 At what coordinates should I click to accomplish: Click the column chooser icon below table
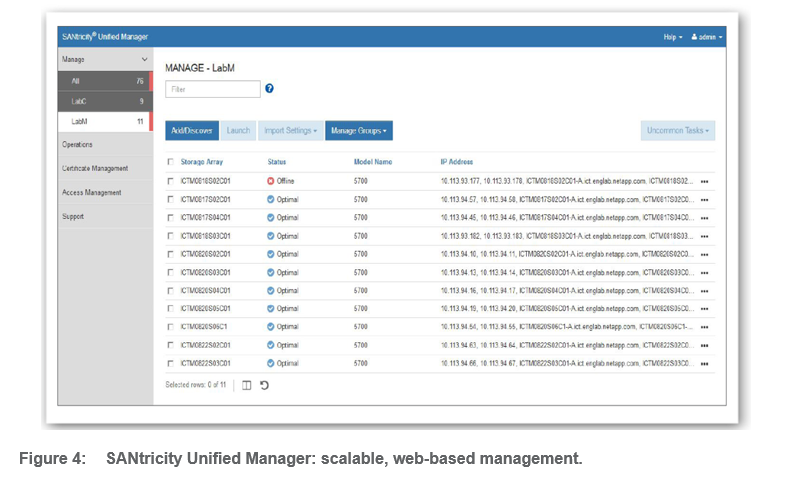(x=247, y=386)
